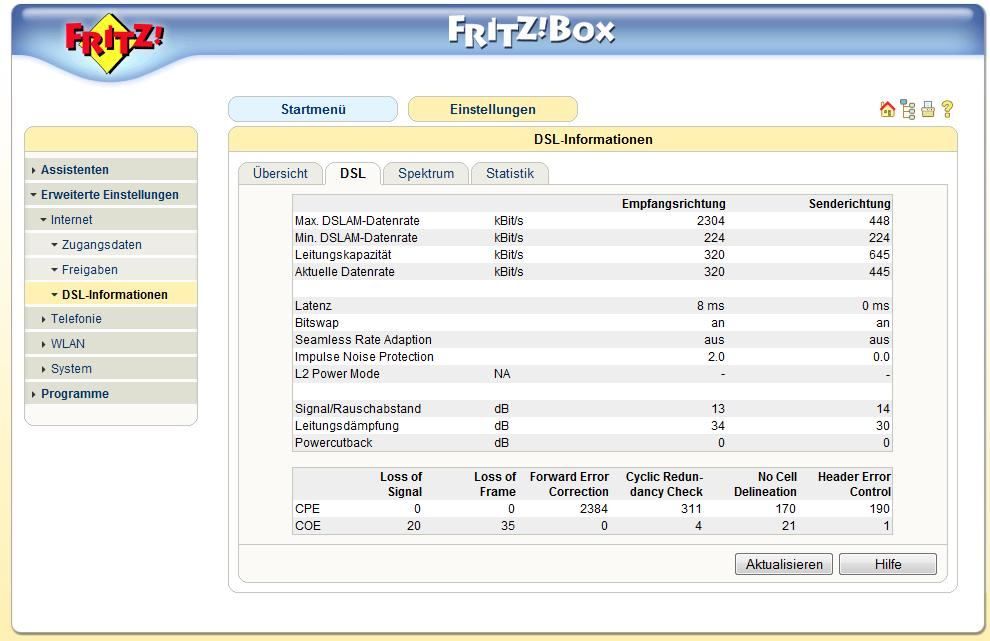Open the Internet link in the sidebar
990x641 pixels.
point(71,220)
